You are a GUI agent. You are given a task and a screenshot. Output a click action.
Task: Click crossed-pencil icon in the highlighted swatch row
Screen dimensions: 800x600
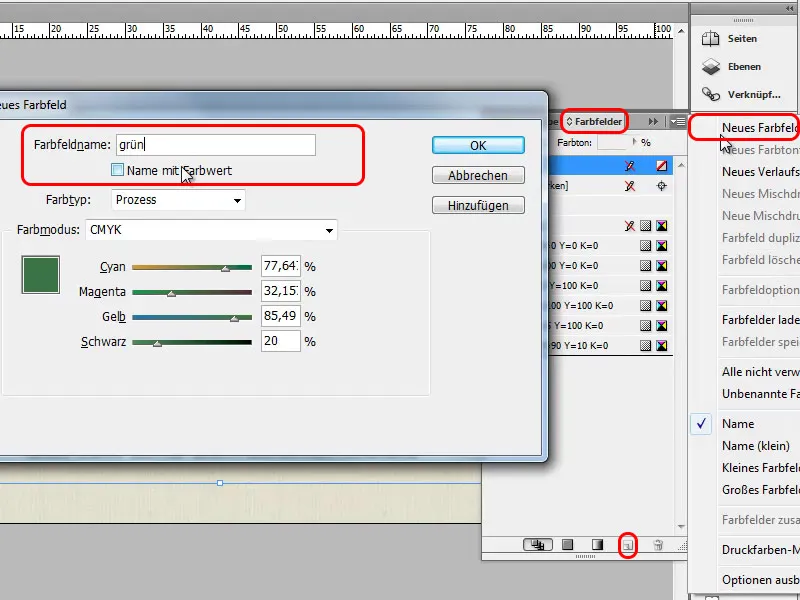tap(630, 166)
